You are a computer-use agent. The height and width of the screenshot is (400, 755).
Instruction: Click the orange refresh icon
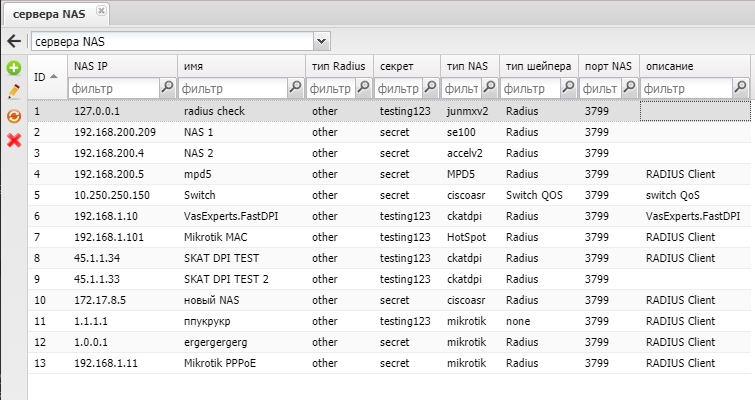point(14,116)
